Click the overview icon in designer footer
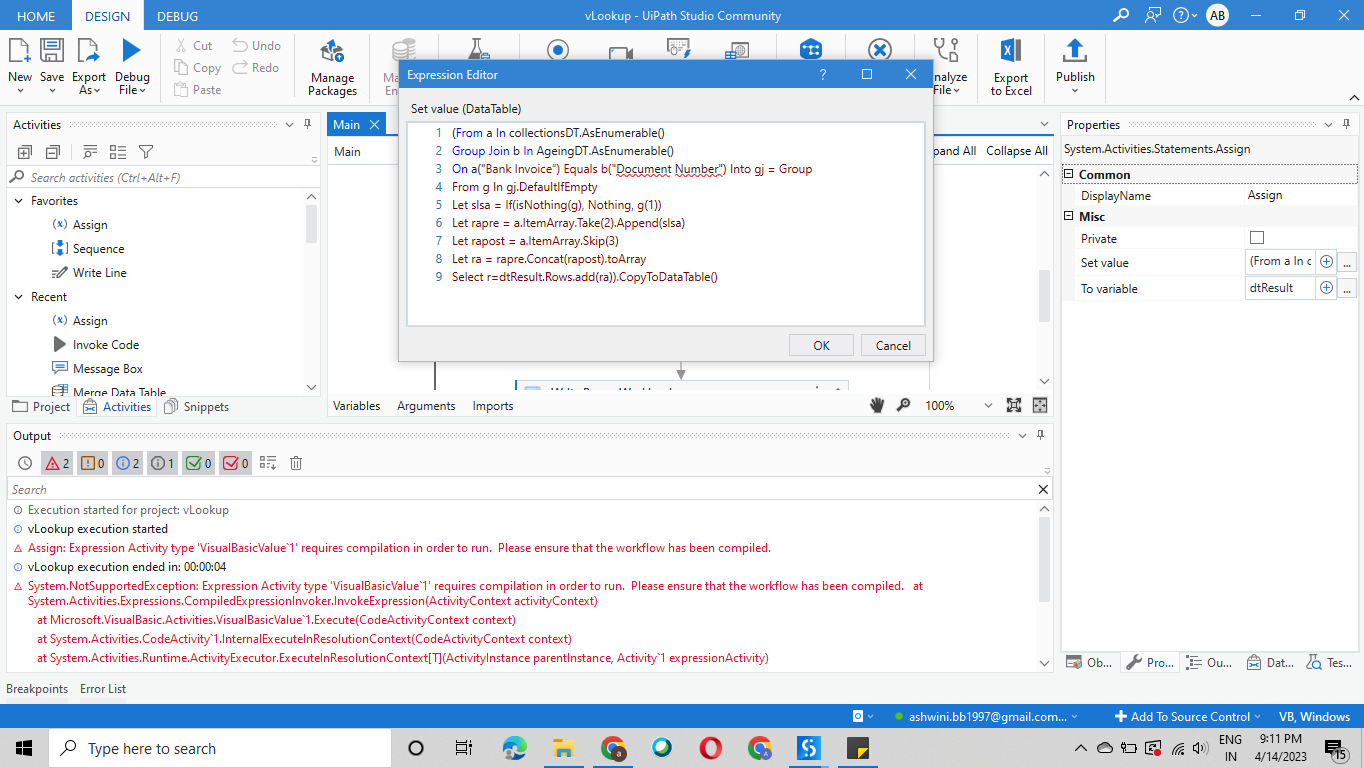The height and width of the screenshot is (768, 1364). pyautogui.click(x=1040, y=405)
